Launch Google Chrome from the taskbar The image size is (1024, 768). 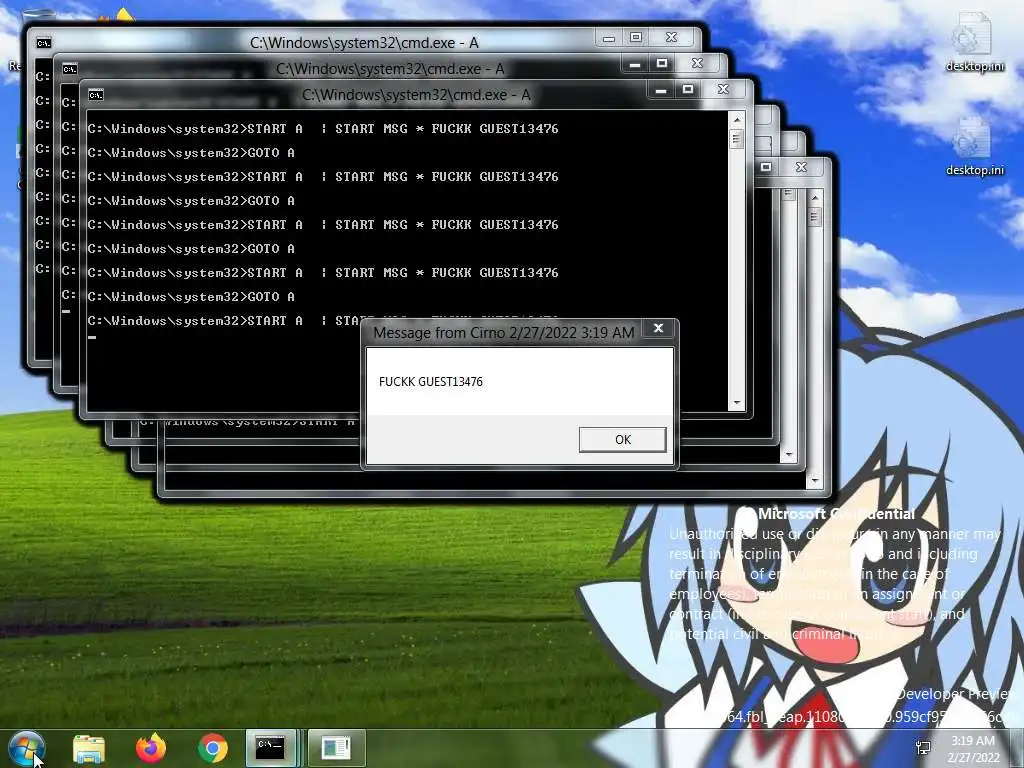click(212, 748)
